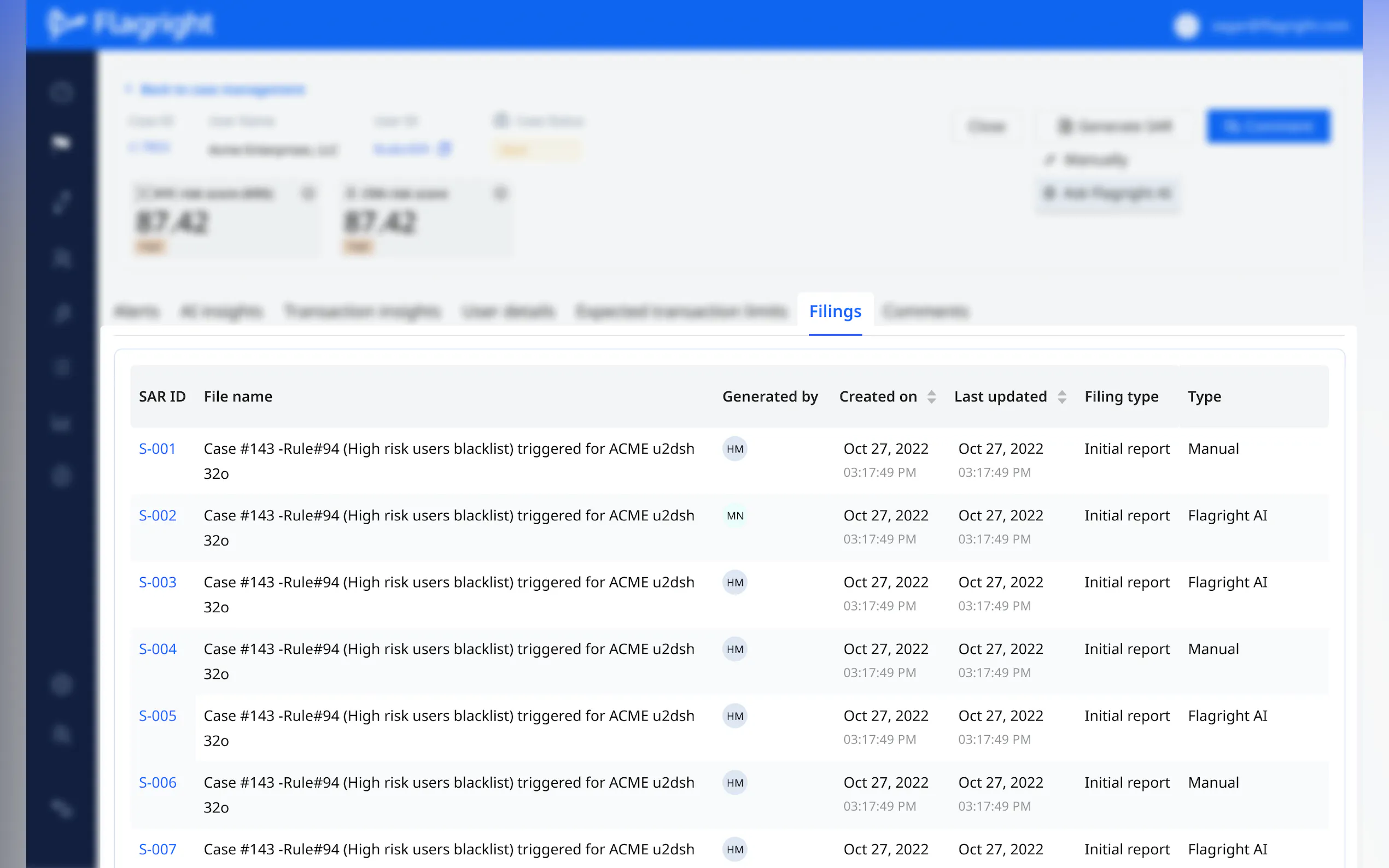1389x868 pixels.
Task: Open the S-001 SAR link
Action: pyautogui.click(x=157, y=449)
